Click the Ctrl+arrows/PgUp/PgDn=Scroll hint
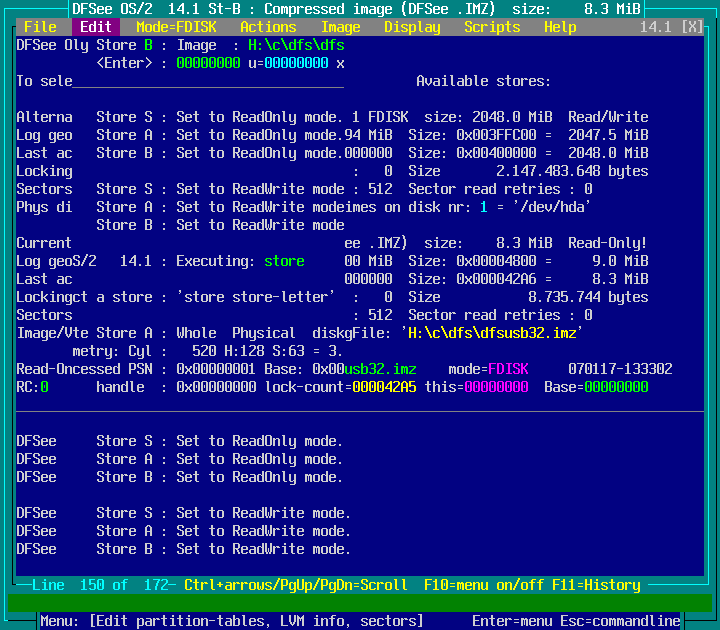The image size is (720, 630). tap(296, 585)
